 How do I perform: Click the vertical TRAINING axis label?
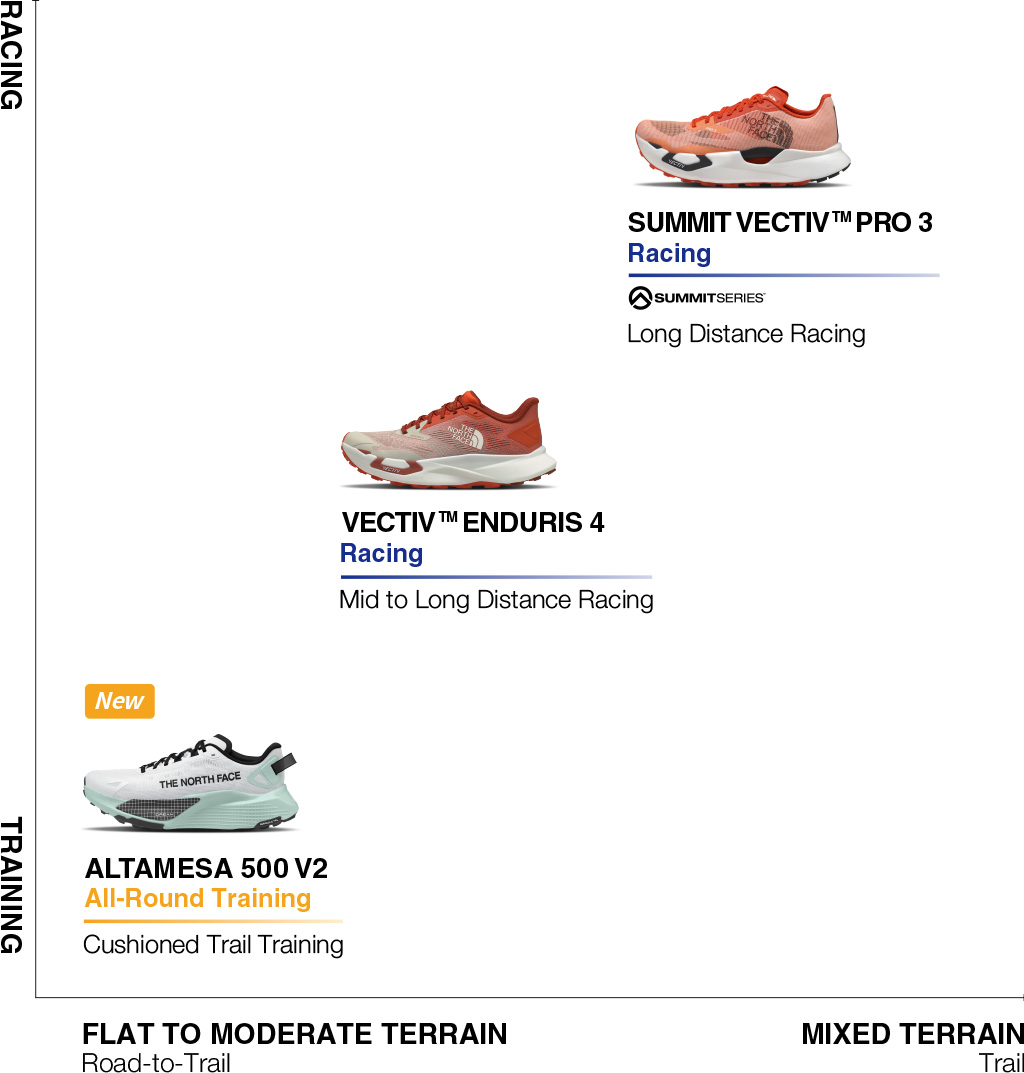[x=11, y=886]
